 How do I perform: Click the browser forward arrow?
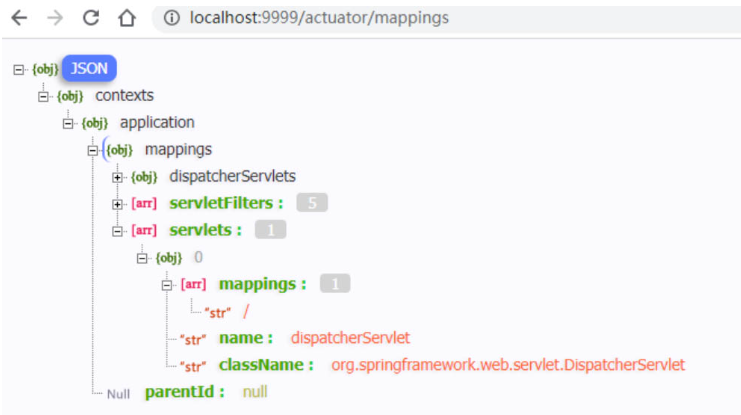coord(55,18)
